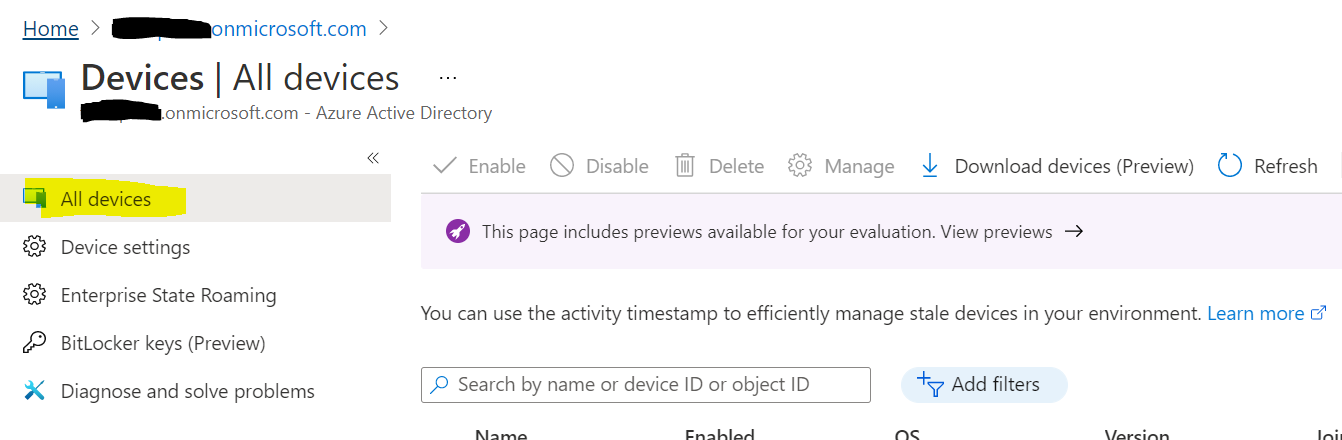
Task: Click the Enterprise State Roaming gear icon
Action: (x=34, y=295)
